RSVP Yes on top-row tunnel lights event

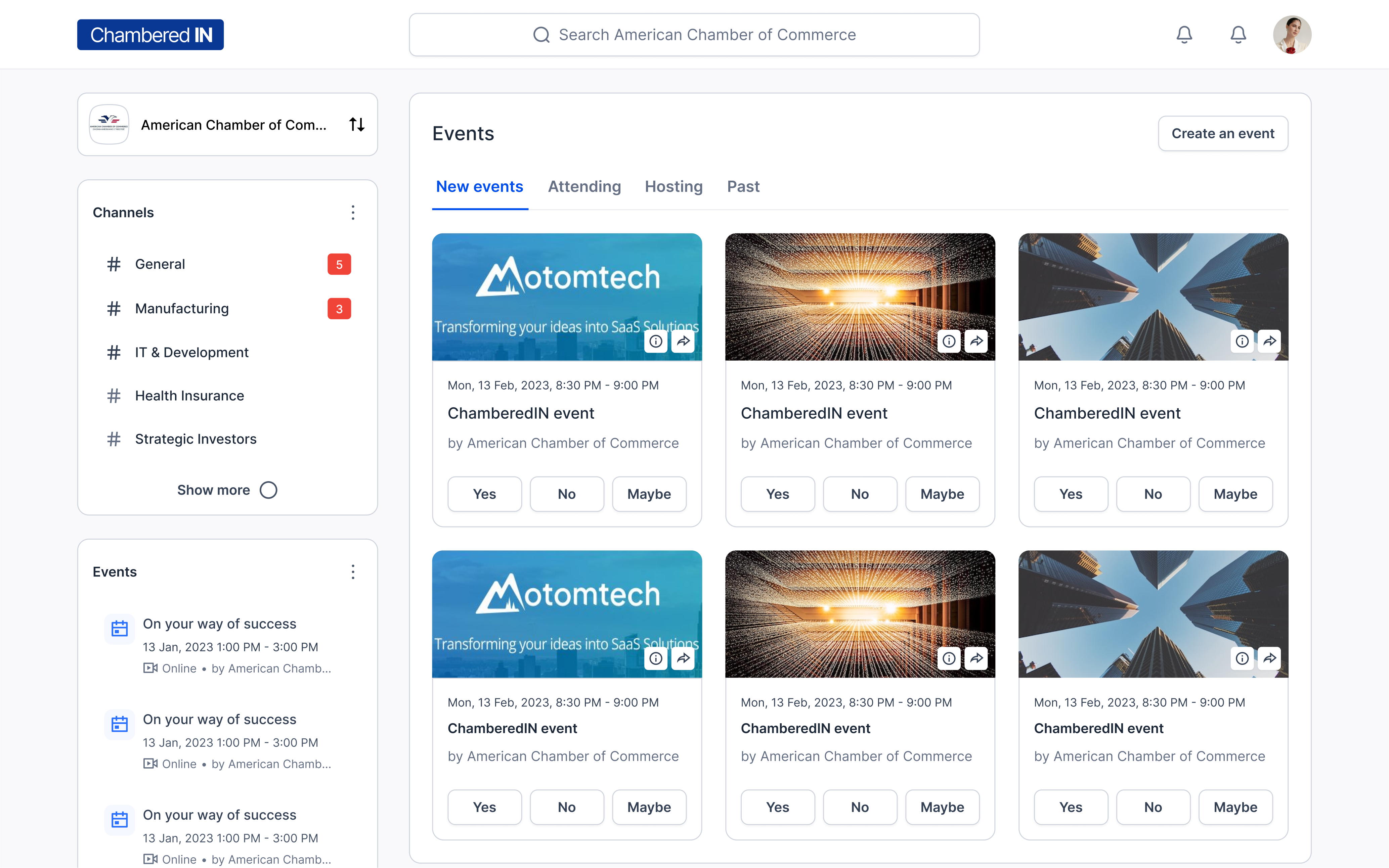[x=778, y=494]
